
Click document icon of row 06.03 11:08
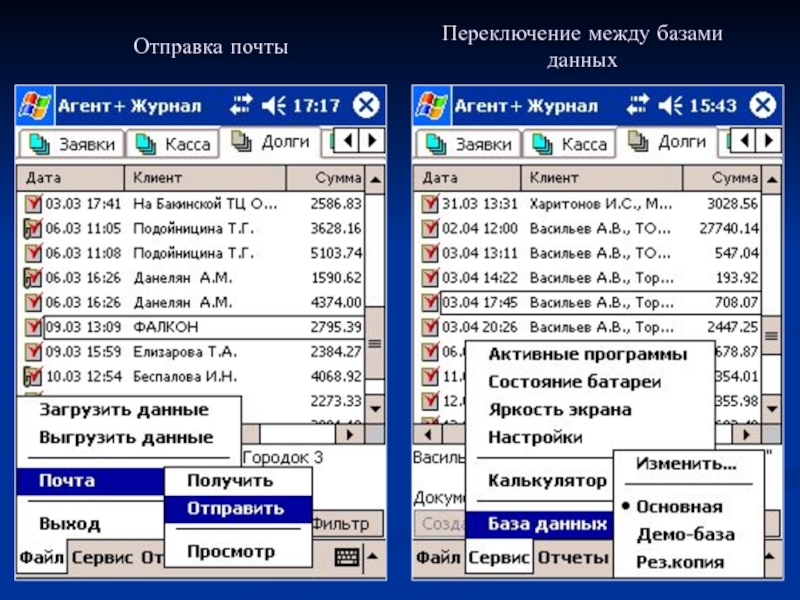click(x=33, y=253)
